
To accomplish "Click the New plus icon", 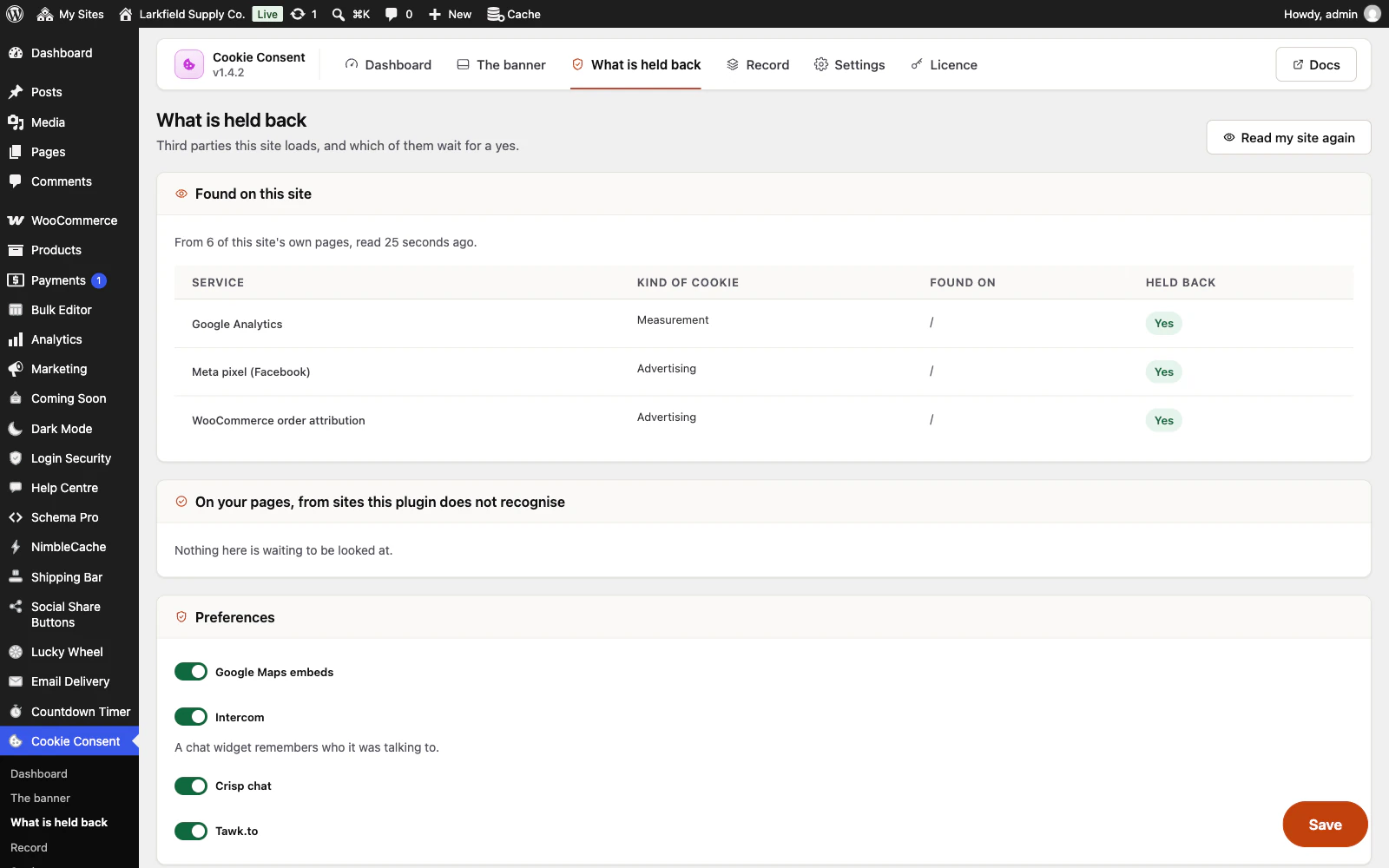I will [x=435, y=14].
